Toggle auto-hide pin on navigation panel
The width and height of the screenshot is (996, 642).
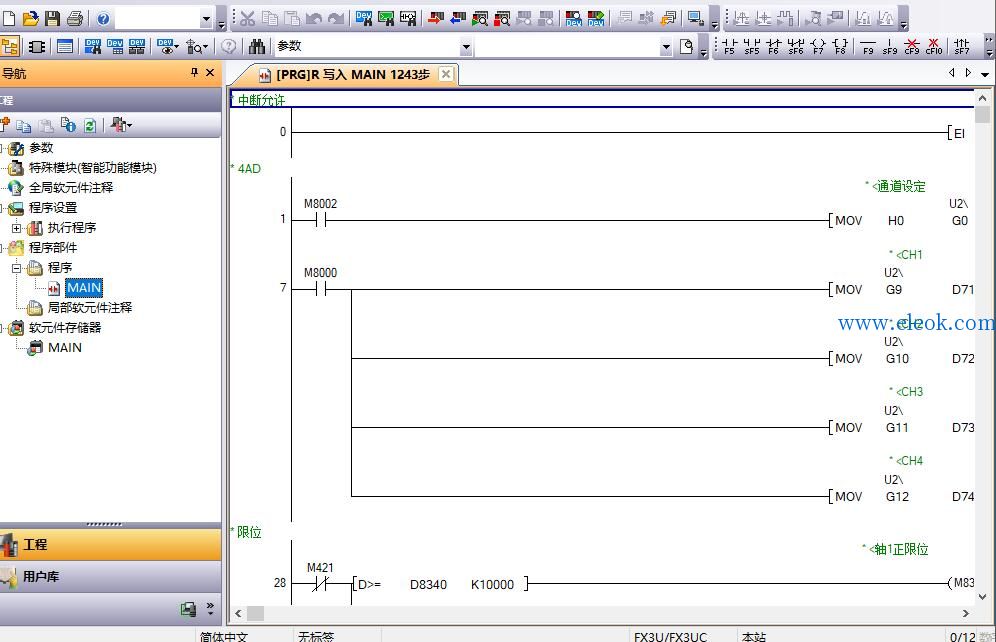(x=194, y=73)
